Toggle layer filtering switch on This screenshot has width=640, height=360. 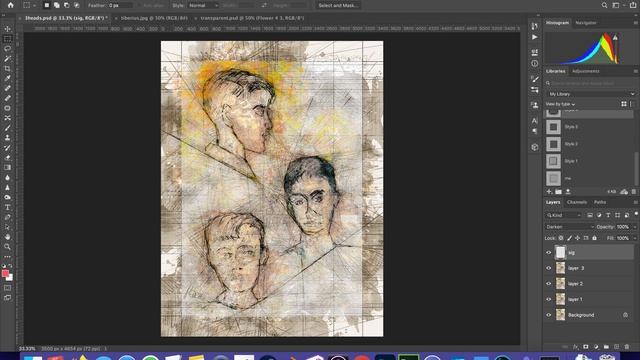pyautogui.click(x=636, y=214)
